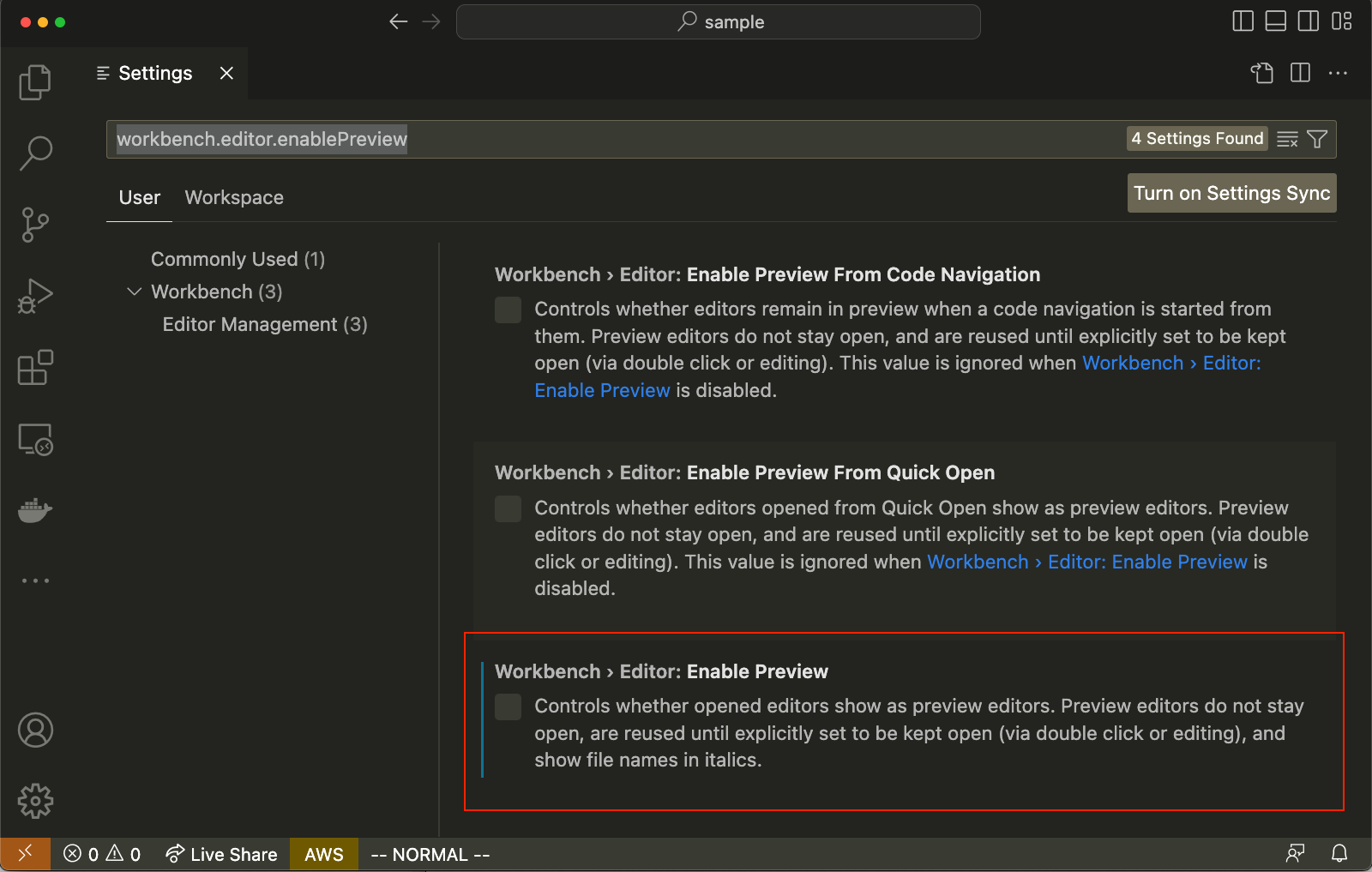Click Turn on Settings Sync

coord(1231,193)
